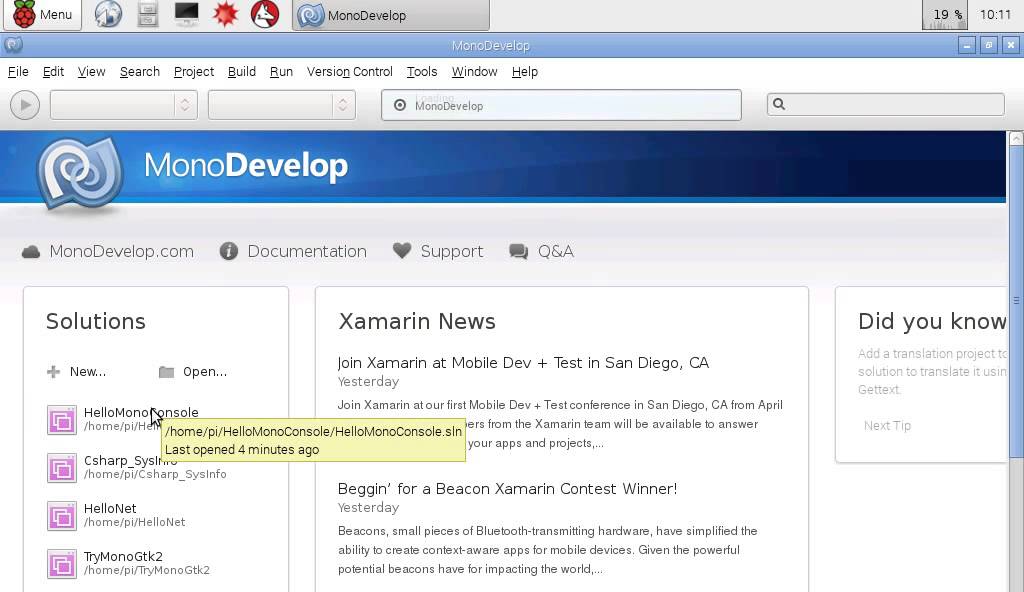Click the chat bubbles icon beside Q&A
This screenshot has width=1024, height=592.
(x=519, y=252)
